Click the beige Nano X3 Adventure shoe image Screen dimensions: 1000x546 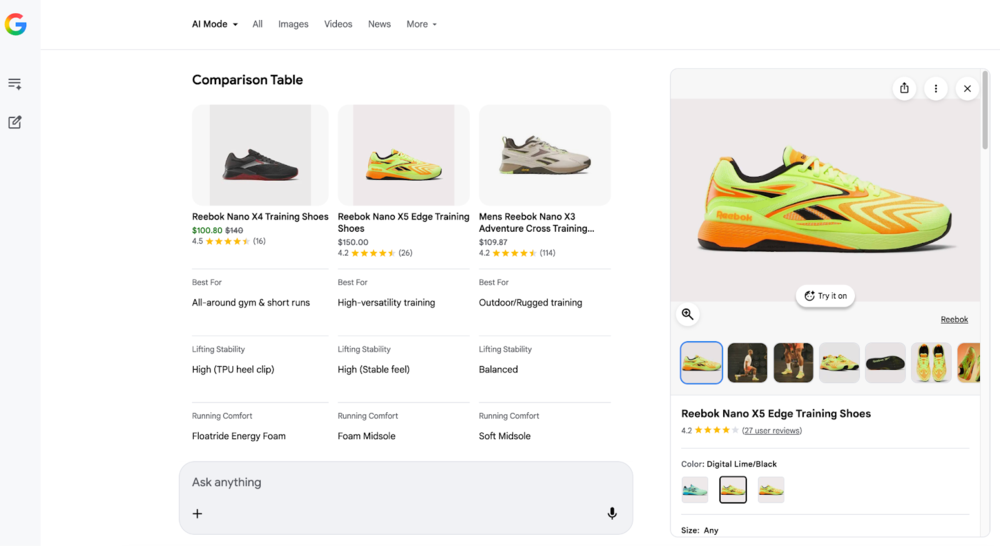(x=545, y=155)
